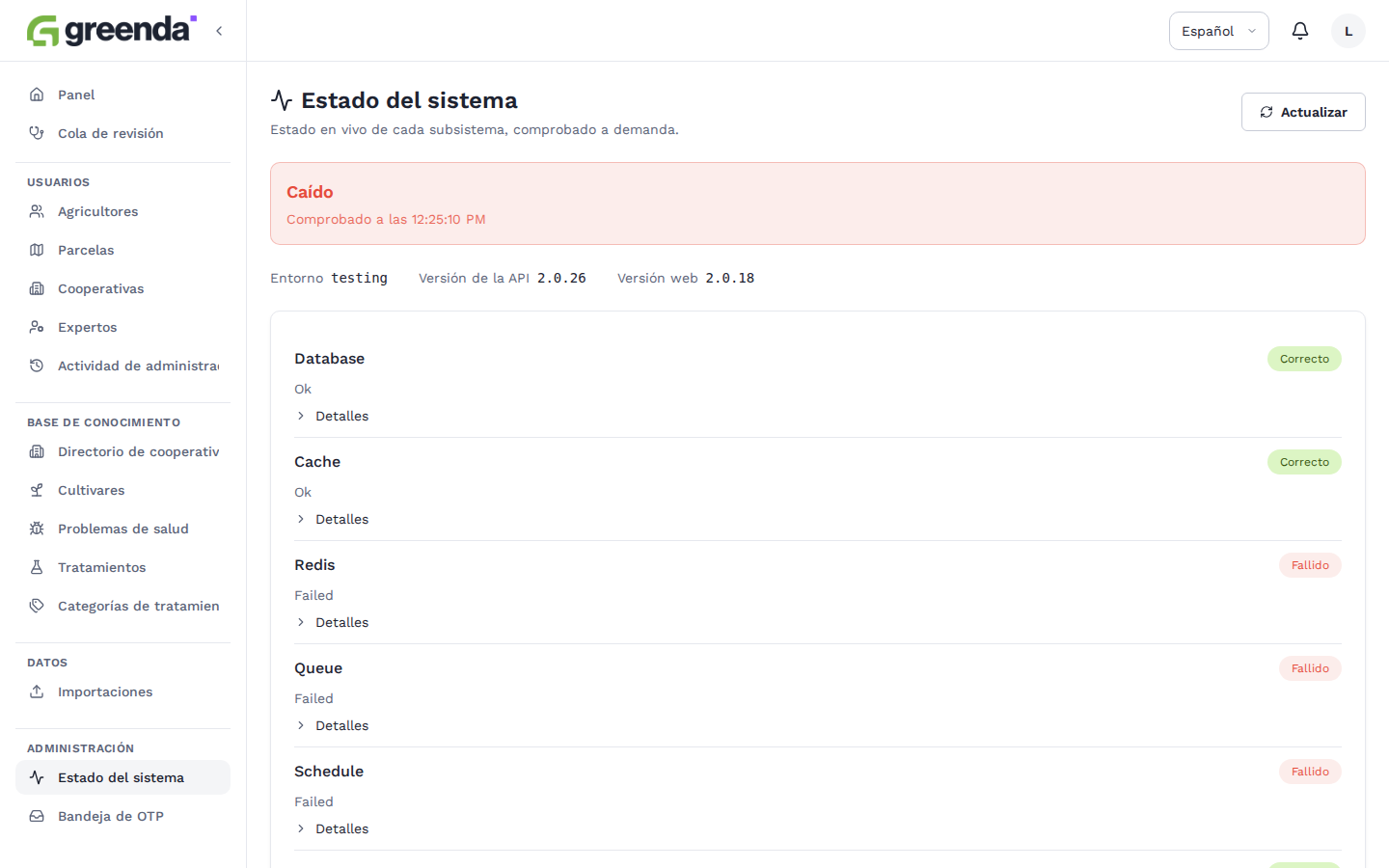Click the page heading 'Estado del sistema'
The height and width of the screenshot is (868, 1389).
click(x=409, y=100)
